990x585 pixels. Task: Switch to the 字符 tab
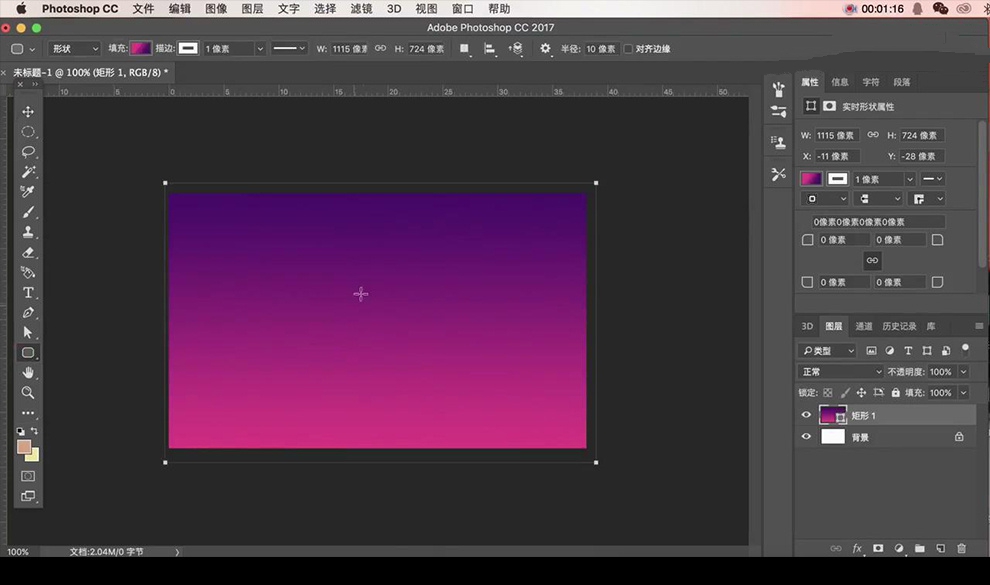pos(871,82)
